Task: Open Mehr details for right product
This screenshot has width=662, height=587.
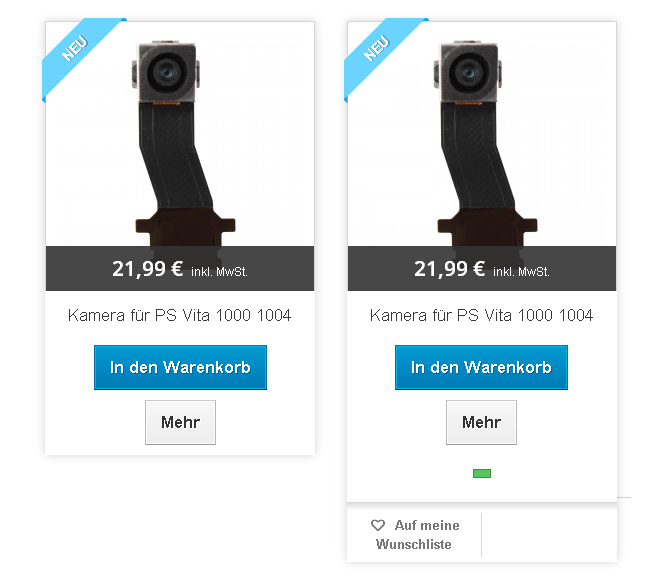Action: [481, 422]
